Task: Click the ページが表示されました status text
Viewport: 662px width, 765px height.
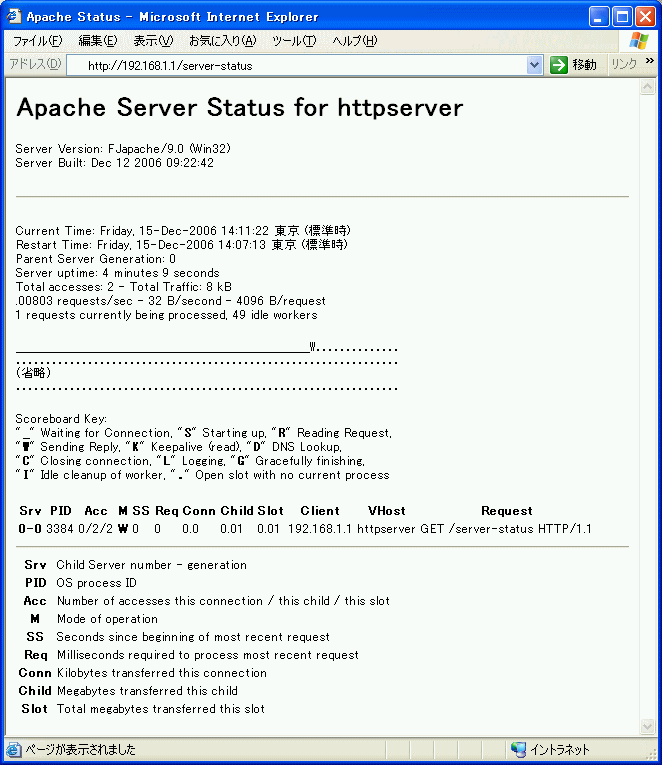Action: click(80, 749)
